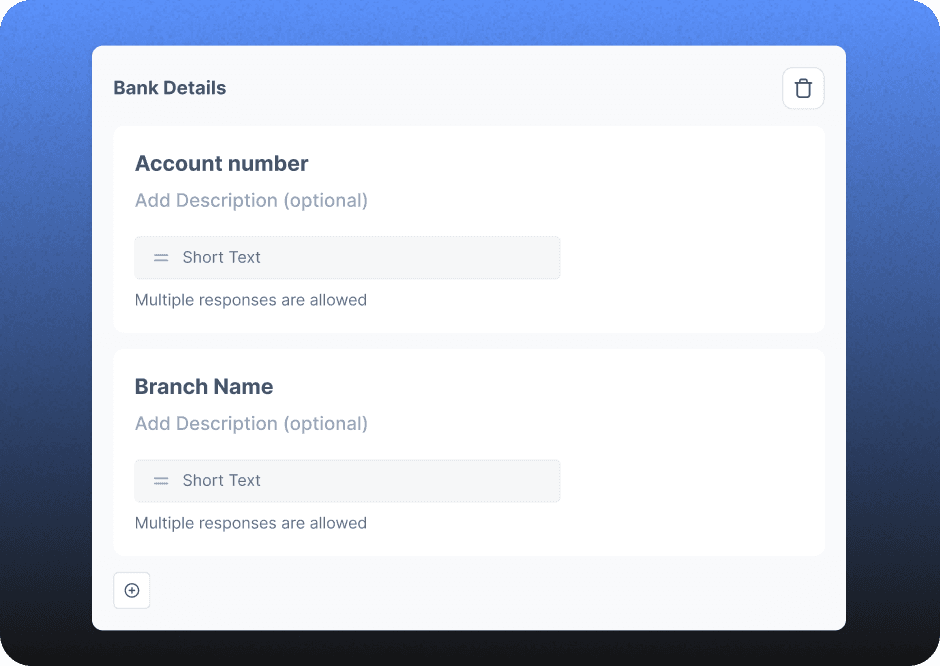Add description under Account number

[x=251, y=200]
